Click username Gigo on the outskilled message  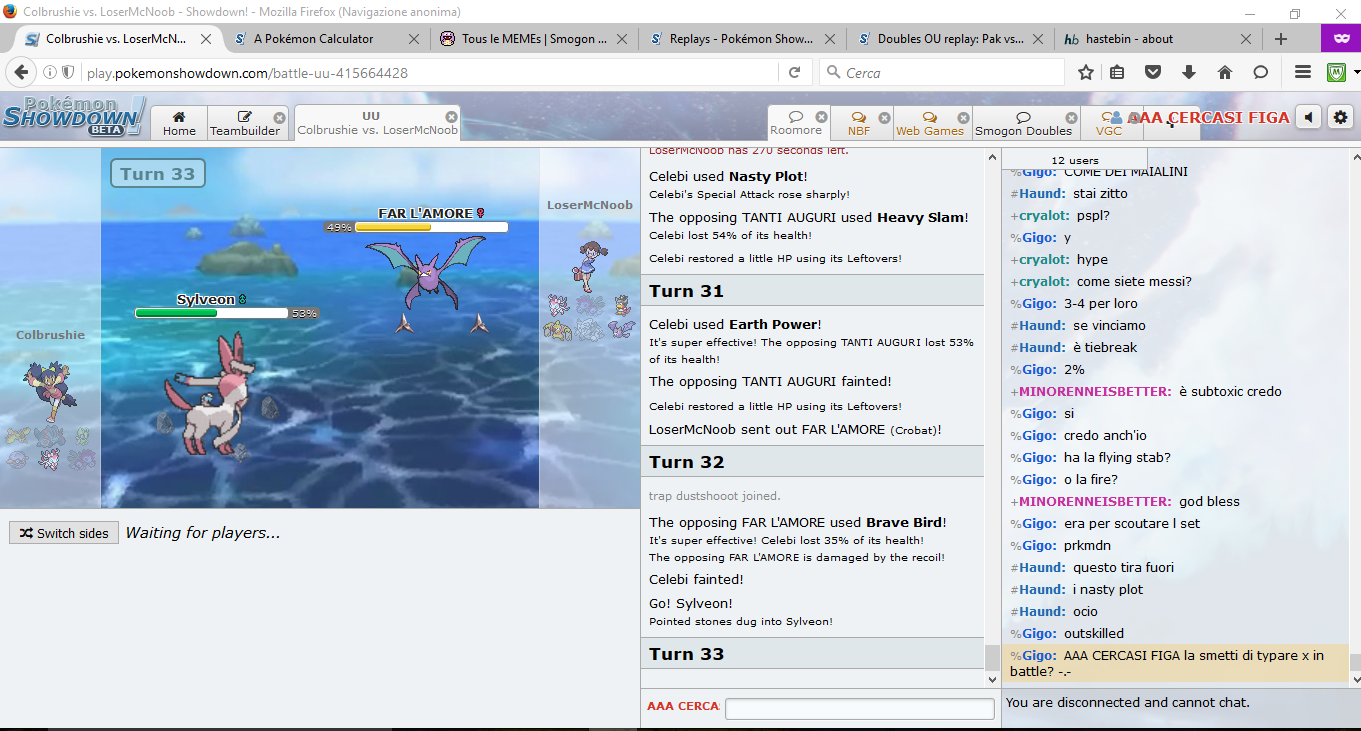[1039, 633]
